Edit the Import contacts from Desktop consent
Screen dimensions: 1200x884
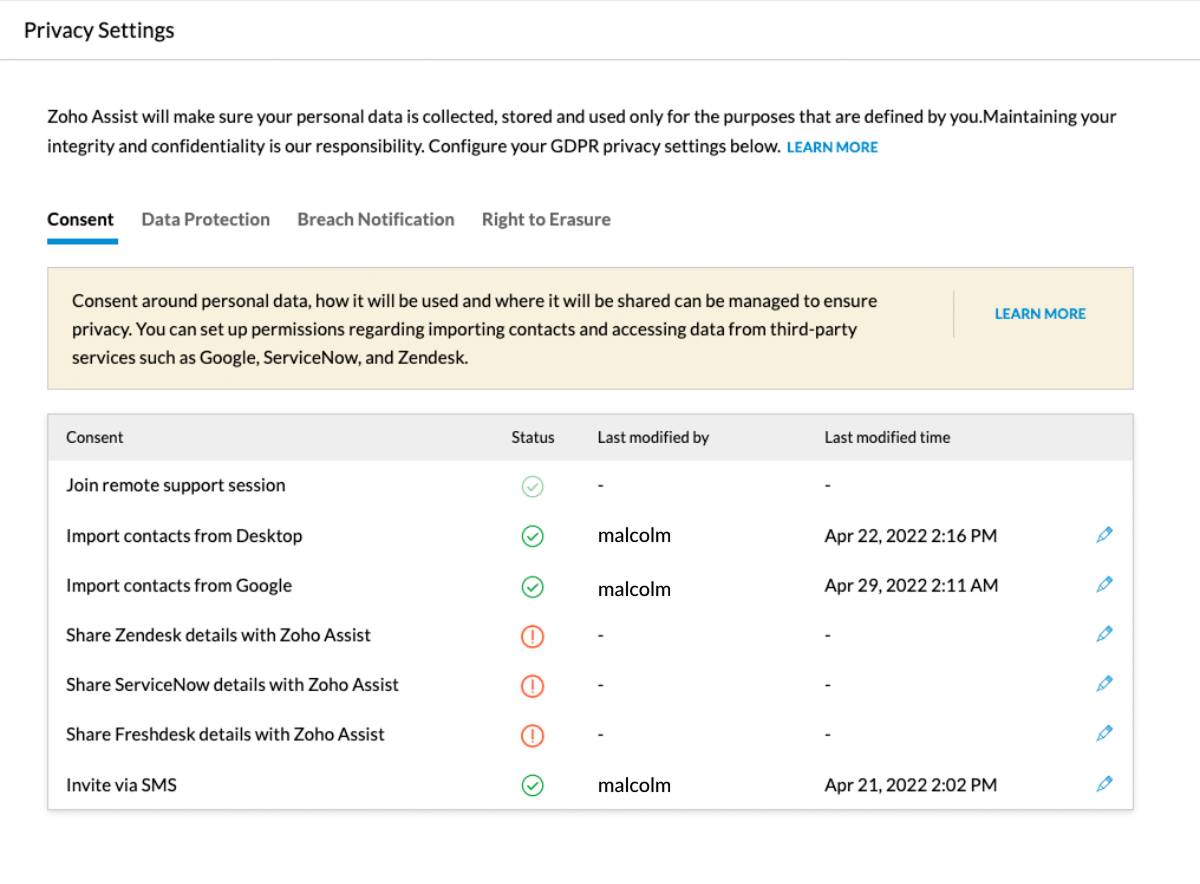[x=1104, y=535]
